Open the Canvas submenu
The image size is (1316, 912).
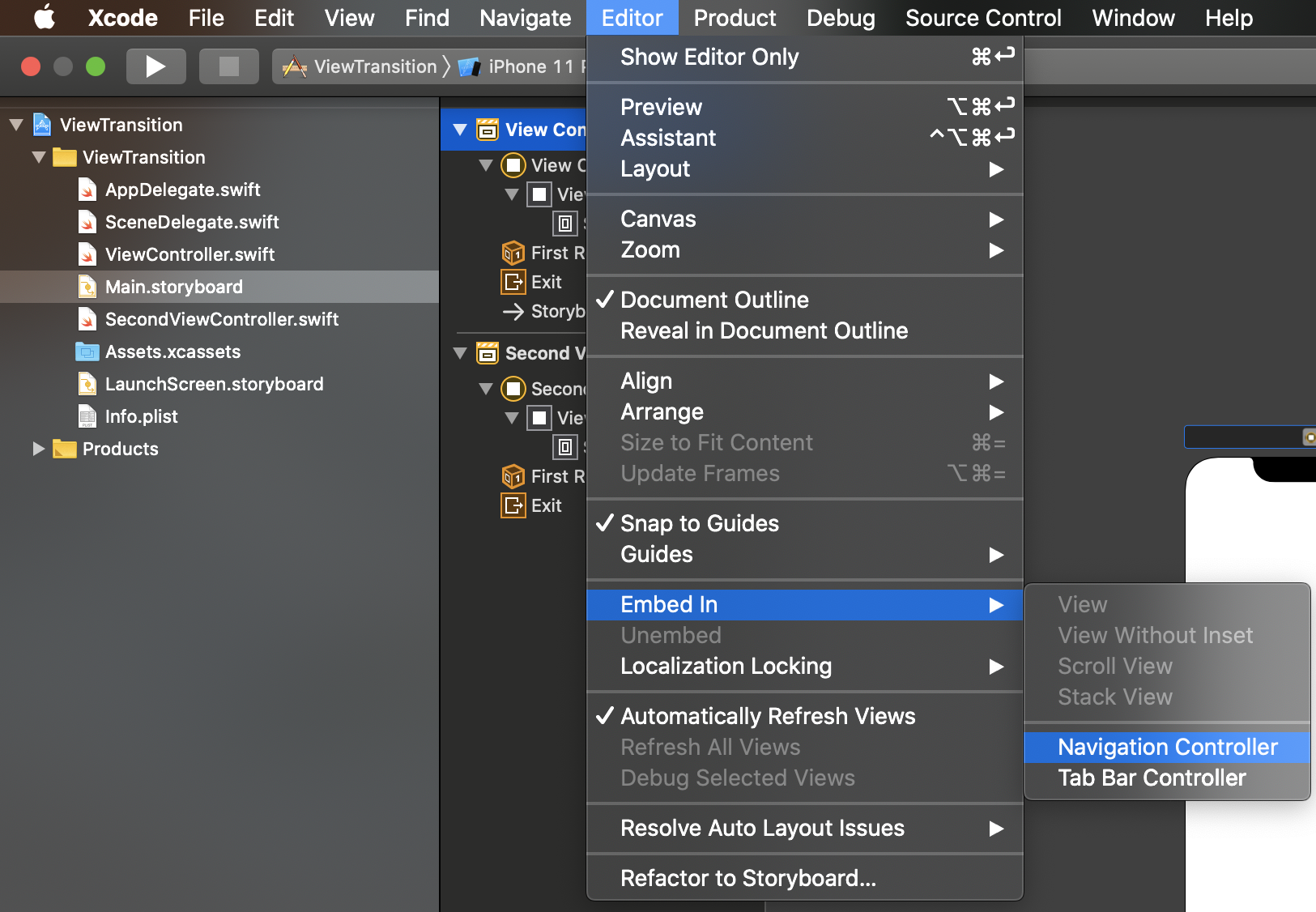[x=805, y=219]
